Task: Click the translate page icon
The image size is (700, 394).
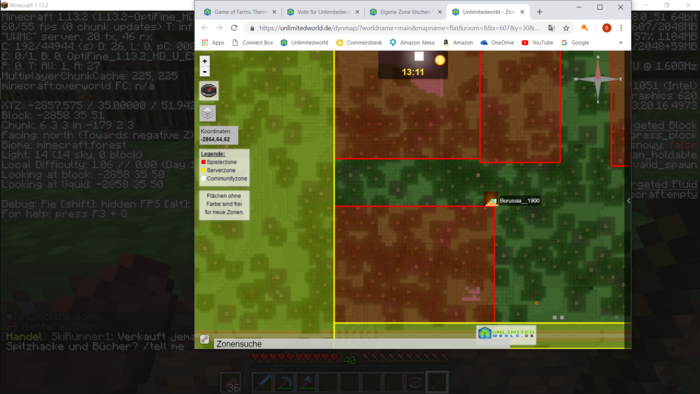Action: (x=551, y=28)
